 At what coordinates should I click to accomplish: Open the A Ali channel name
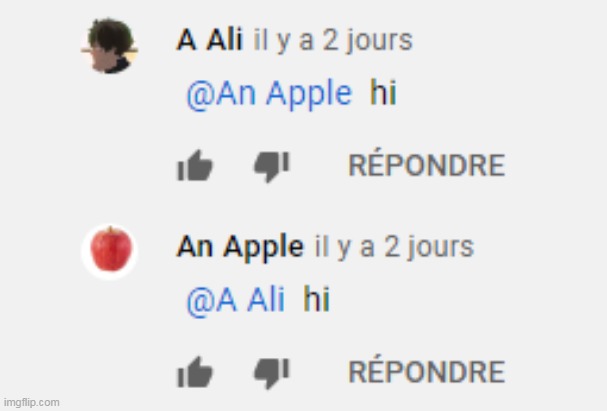(209, 39)
